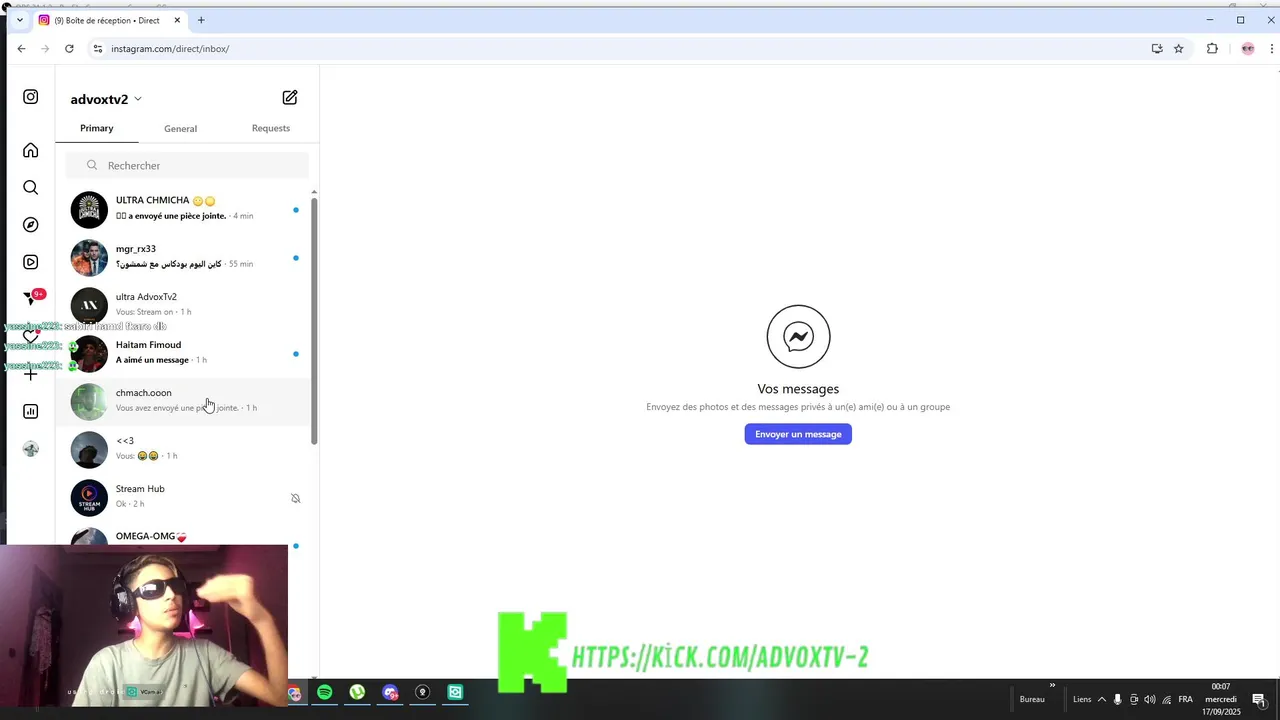Screen dimensions: 1280x720
Task: Close the Boîte de réception tab
Action: coord(177,20)
